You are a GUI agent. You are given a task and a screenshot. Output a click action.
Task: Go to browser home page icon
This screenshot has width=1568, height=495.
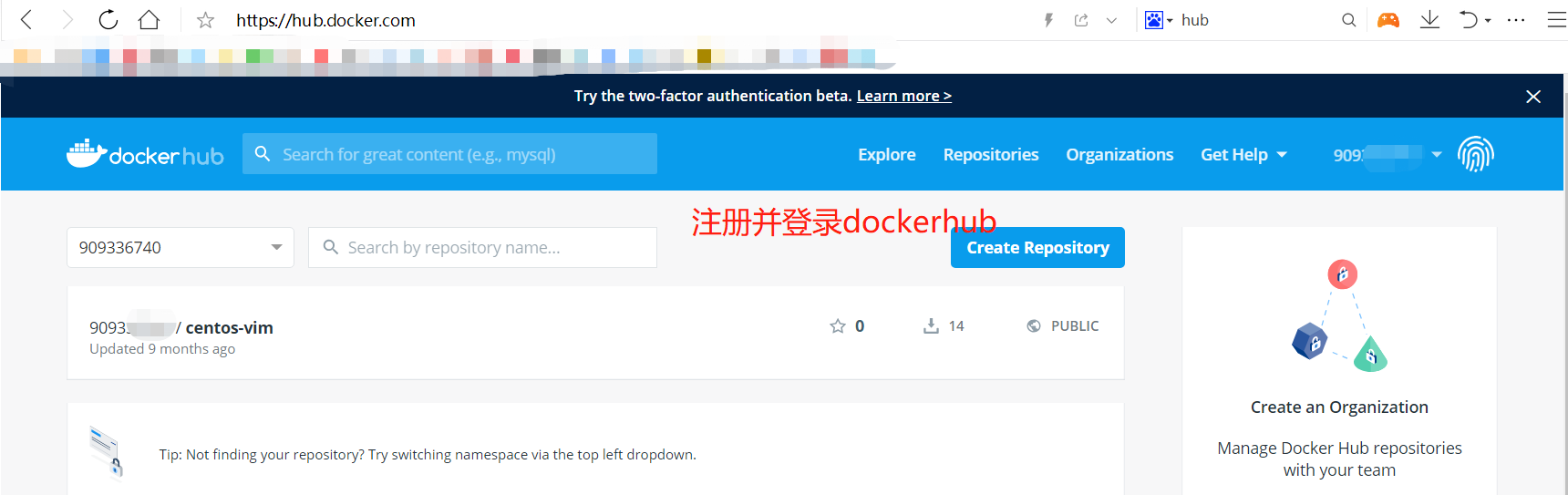[149, 20]
